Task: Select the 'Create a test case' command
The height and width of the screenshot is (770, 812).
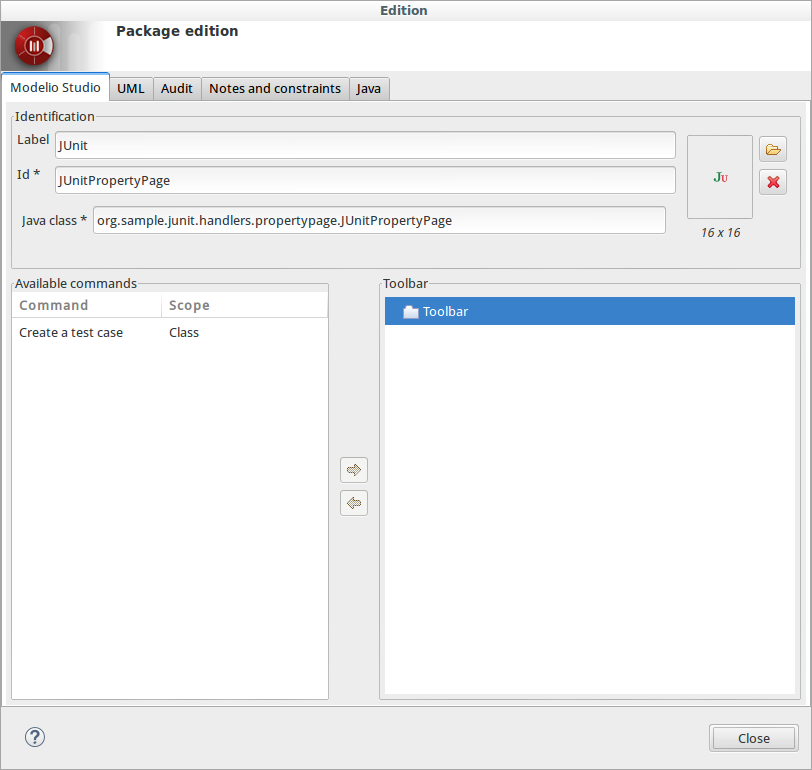Action: tap(71, 332)
